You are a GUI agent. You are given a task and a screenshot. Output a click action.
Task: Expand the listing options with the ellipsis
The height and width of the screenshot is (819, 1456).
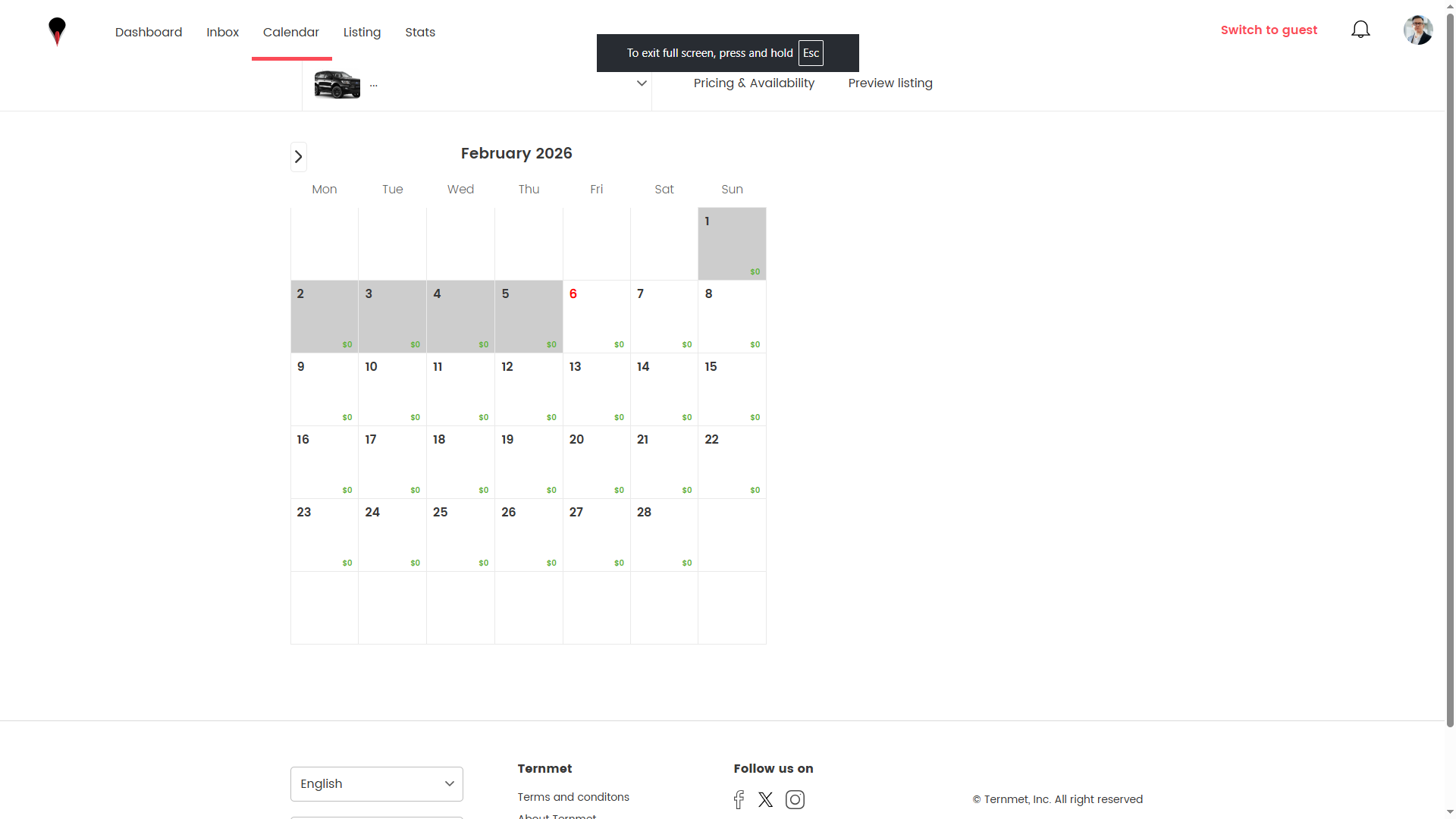tap(372, 84)
